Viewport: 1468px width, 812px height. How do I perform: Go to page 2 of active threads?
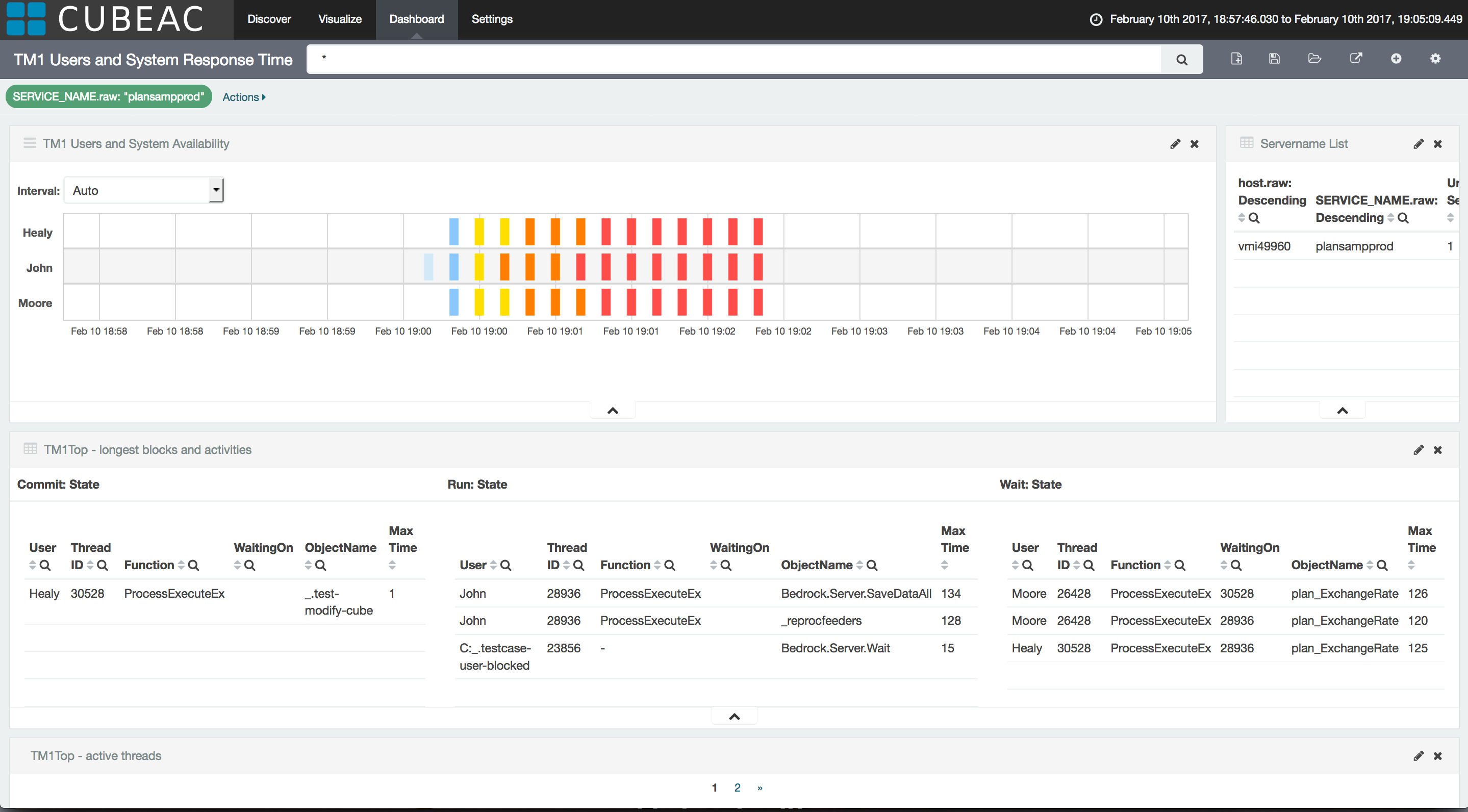[738, 788]
